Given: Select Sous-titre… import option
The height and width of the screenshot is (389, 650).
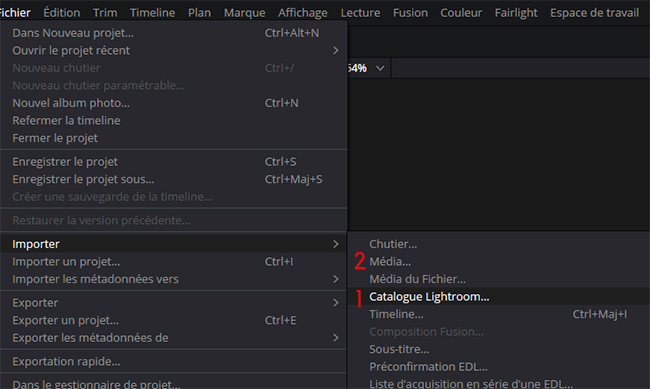Looking at the screenshot, I should tap(499, 349).
